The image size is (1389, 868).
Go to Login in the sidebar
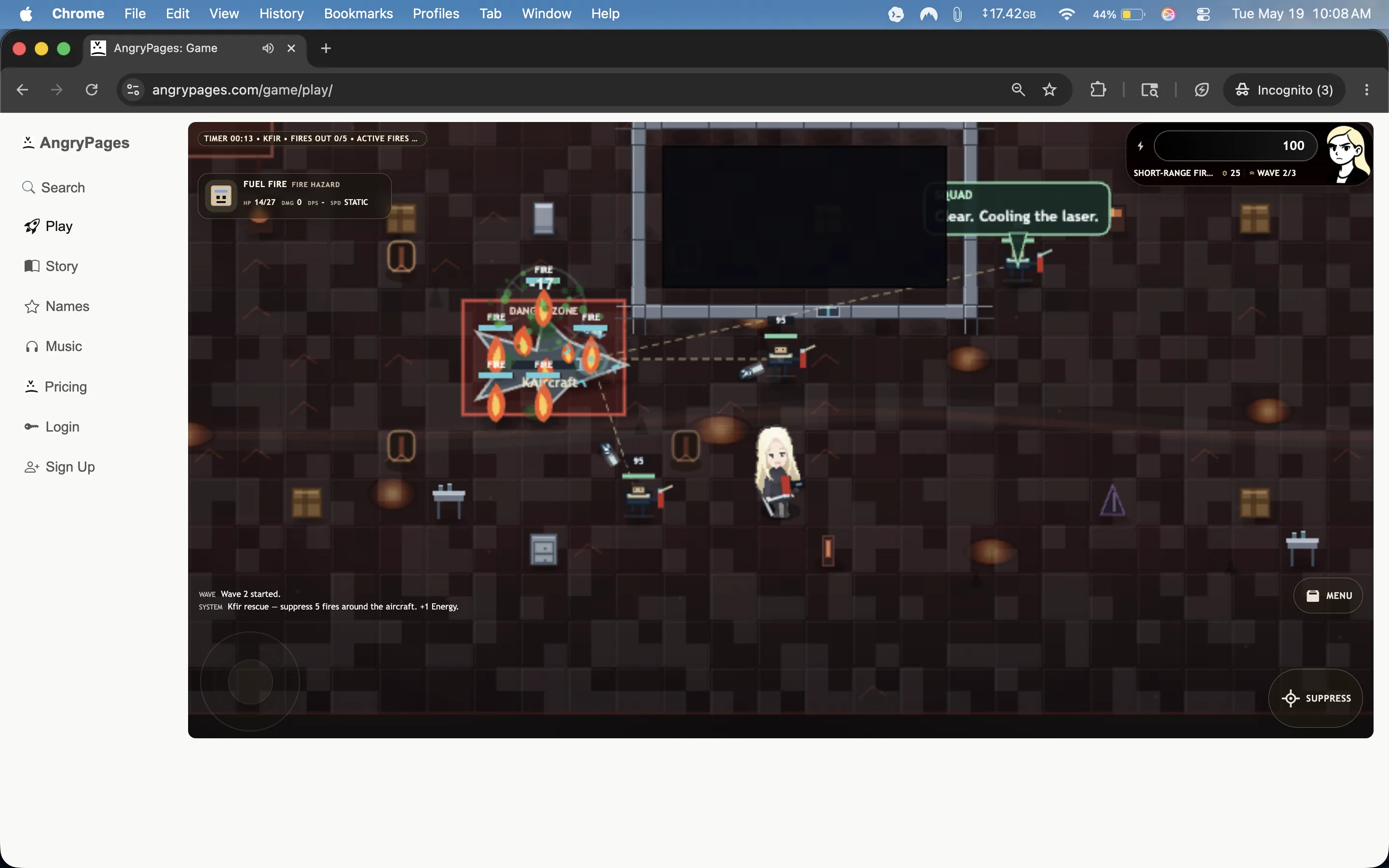52,427
